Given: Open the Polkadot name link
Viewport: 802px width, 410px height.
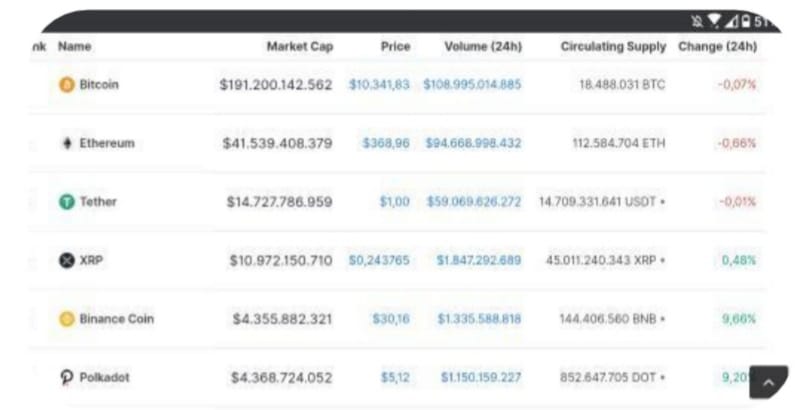Looking at the screenshot, I should point(104,377).
